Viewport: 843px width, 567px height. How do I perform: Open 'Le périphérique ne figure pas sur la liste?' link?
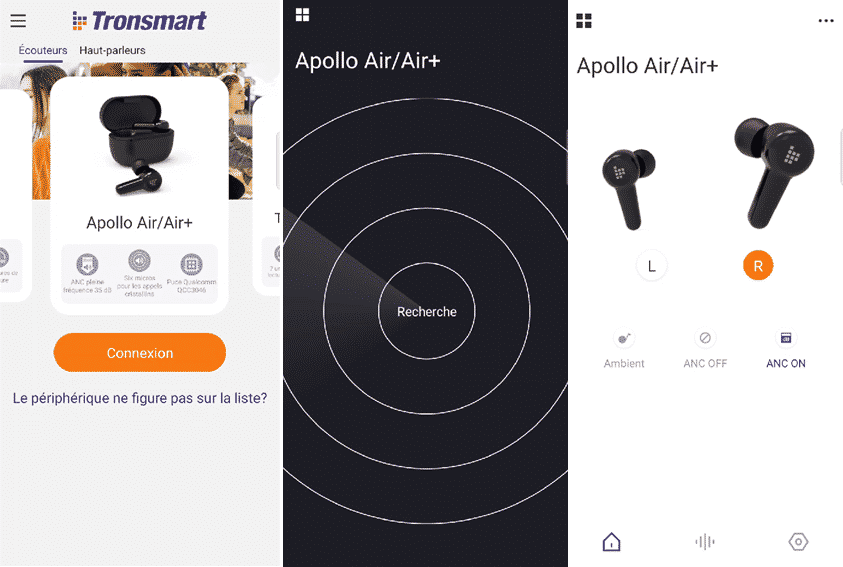140,398
